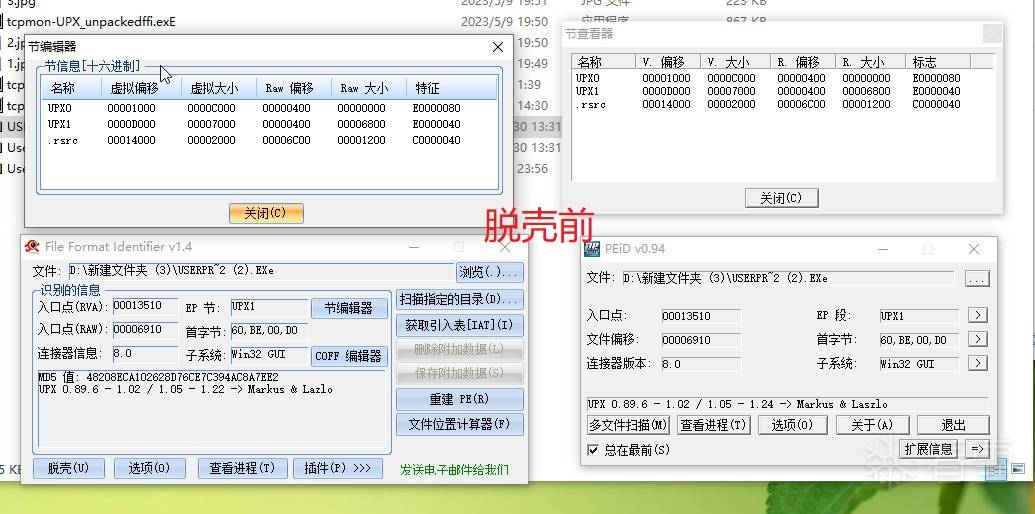Image resolution: width=1035 pixels, height=514 pixels.
Task: Expand EP 段 details arrow in PEiD
Action: pos(977,315)
